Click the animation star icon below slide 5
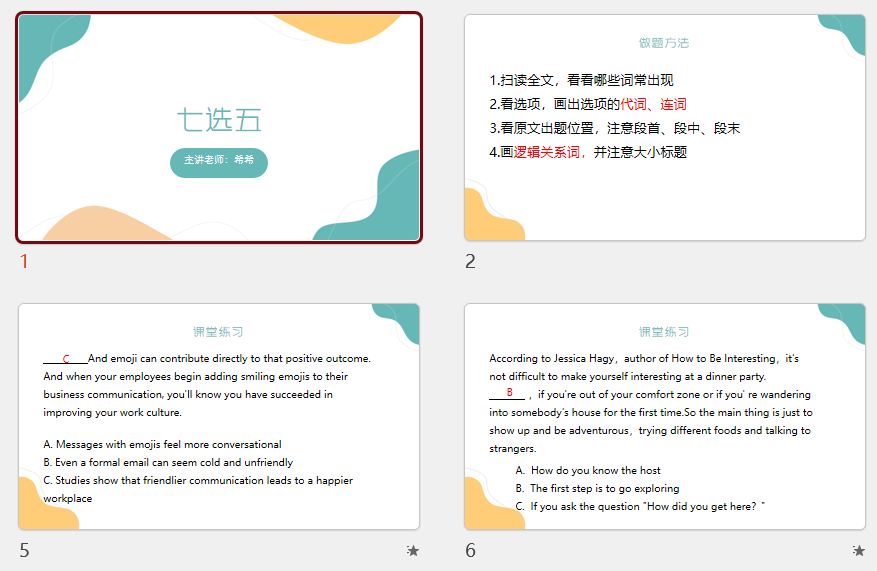This screenshot has height=571, width=877. (x=413, y=550)
